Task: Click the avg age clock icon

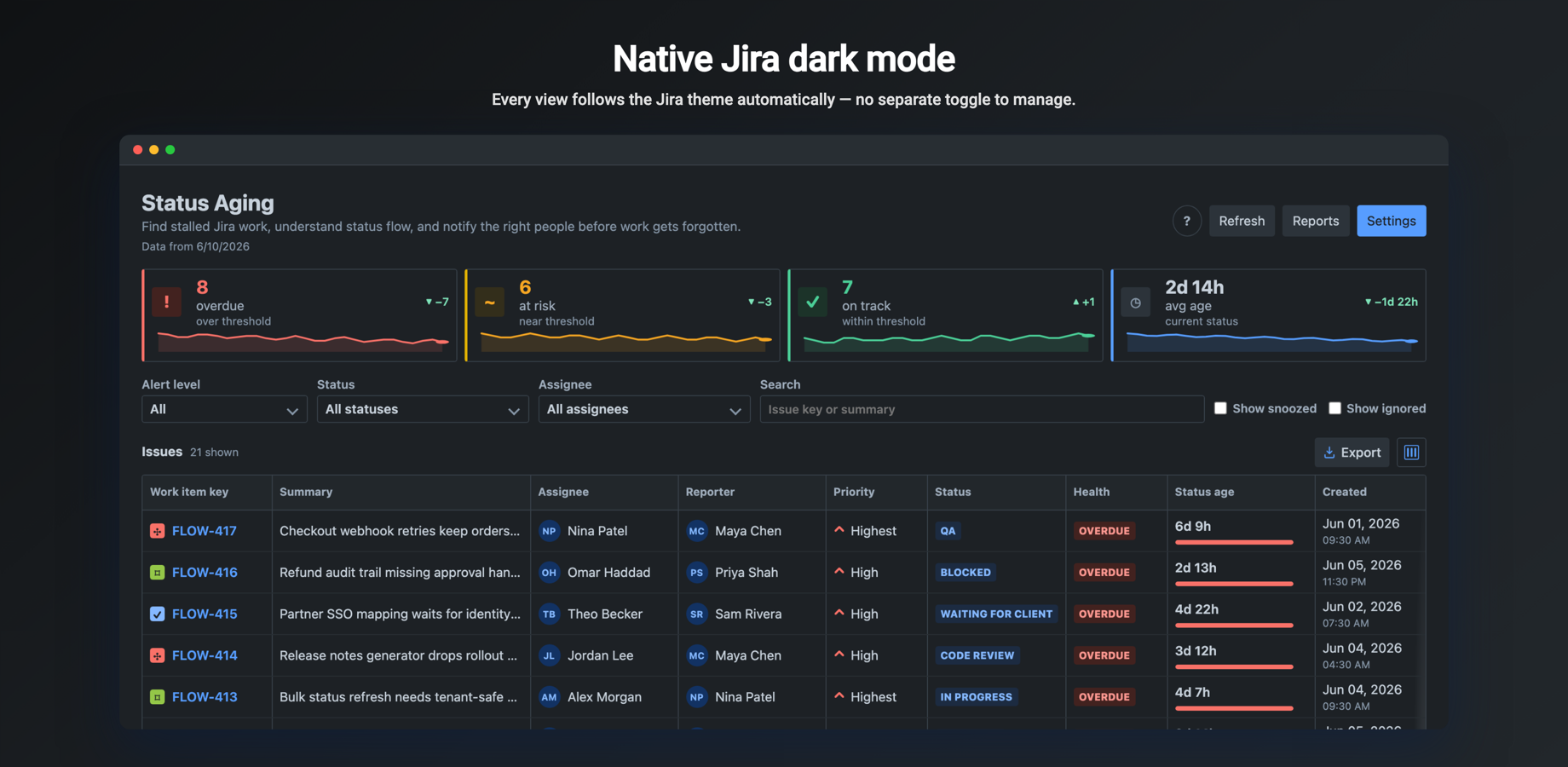Action: click(1135, 302)
